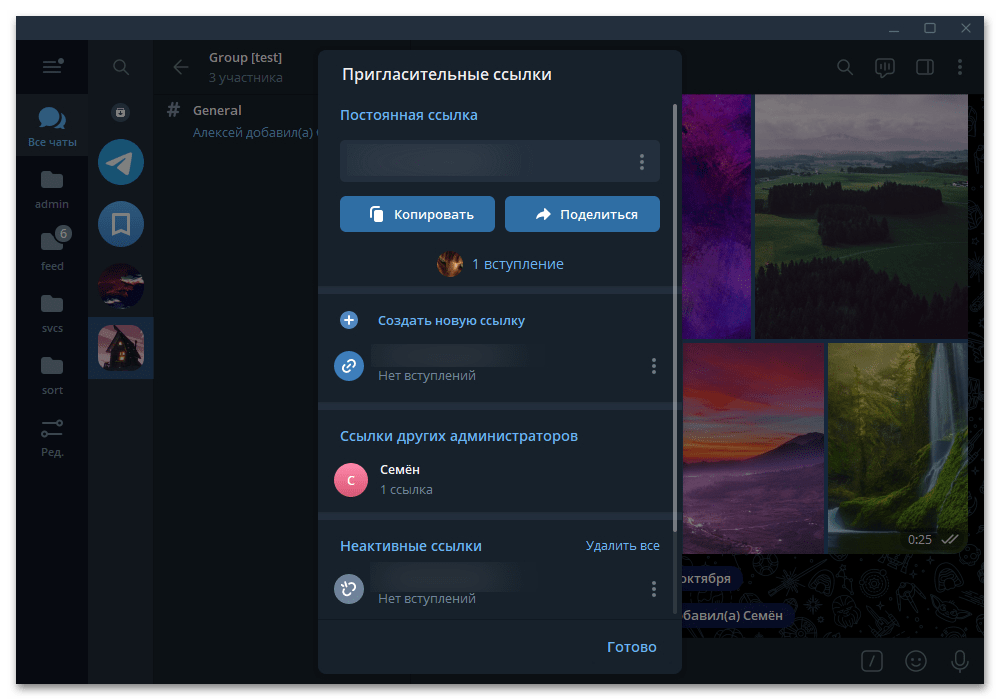Open options for the inactive link
The width and height of the screenshot is (1000, 700).
(x=654, y=589)
